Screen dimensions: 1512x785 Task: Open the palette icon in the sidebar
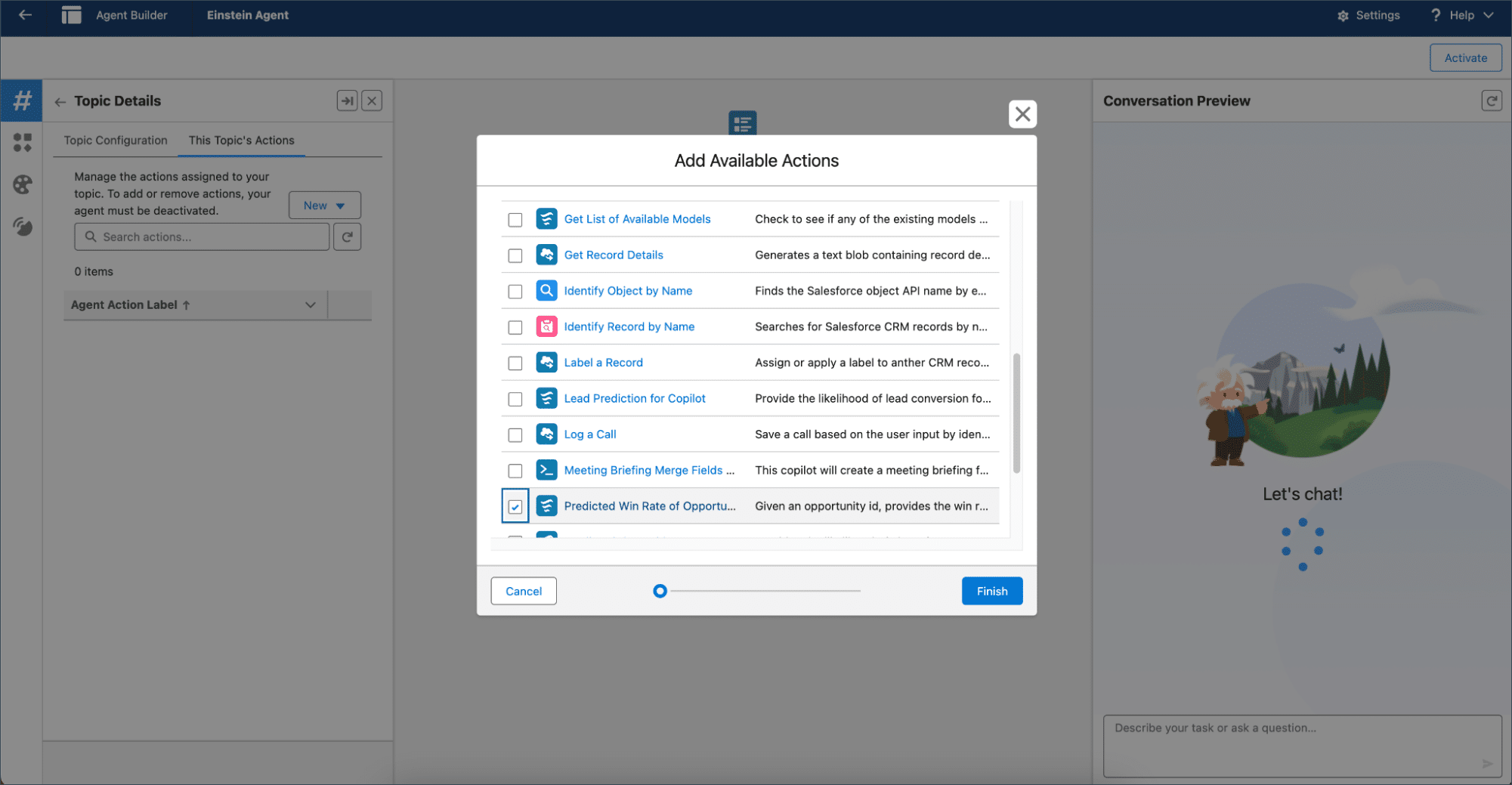click(x=22, y=184)
